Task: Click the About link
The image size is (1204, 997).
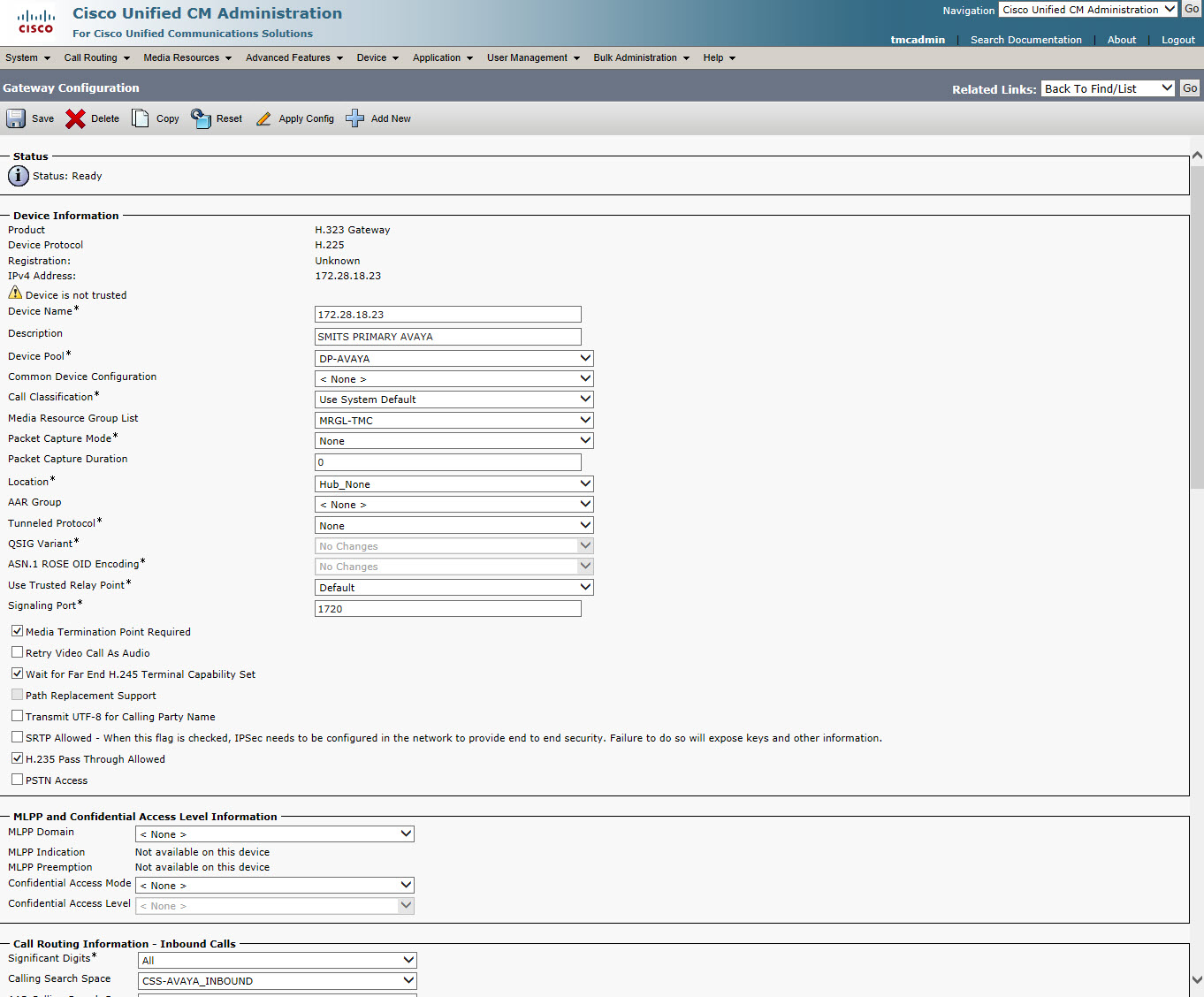Action: (x=1122, y=40)
